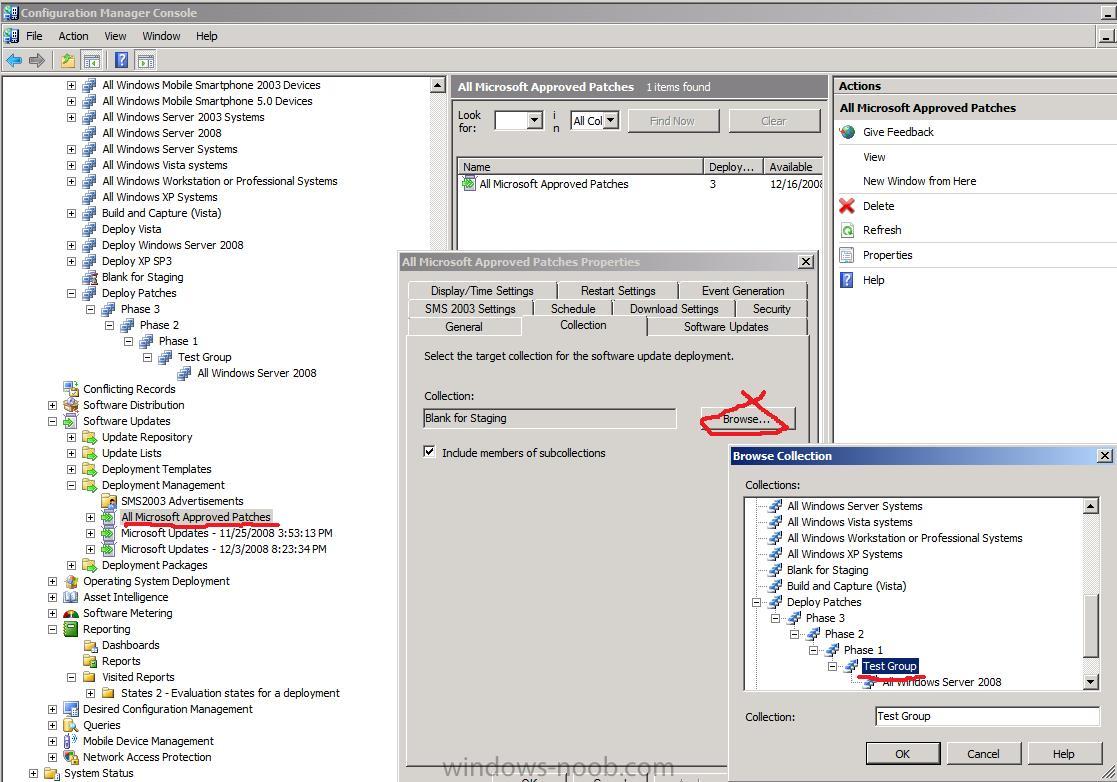Click Help button in Browse Collection dialog
Image resolution: width=1117 pixels, height=782 pixels.
[x=1064, y=754]
